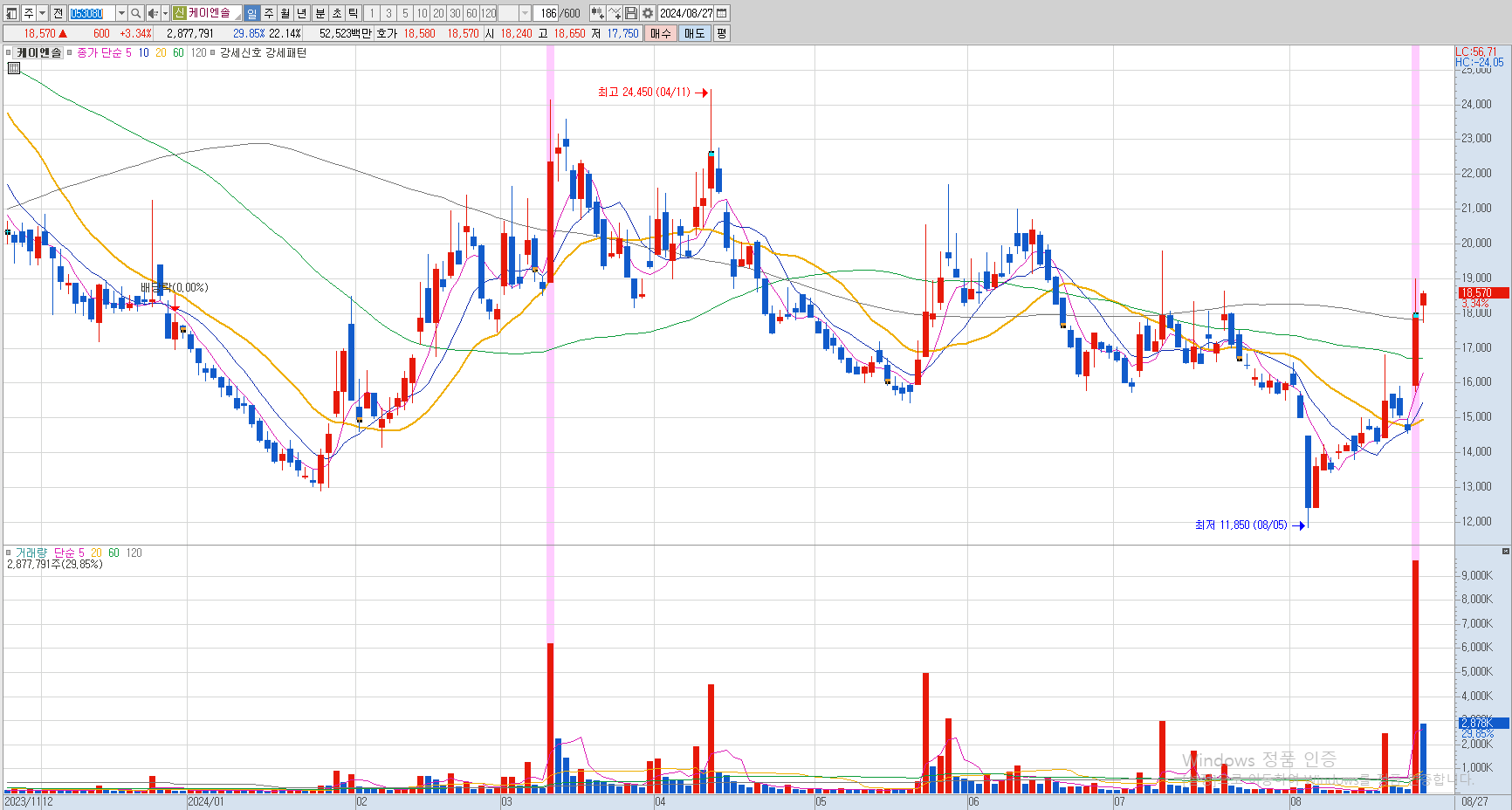The width and height of the screenshot is (1512, 810).
Task: Choose interval preset 1
Action: tap(371, 13)
